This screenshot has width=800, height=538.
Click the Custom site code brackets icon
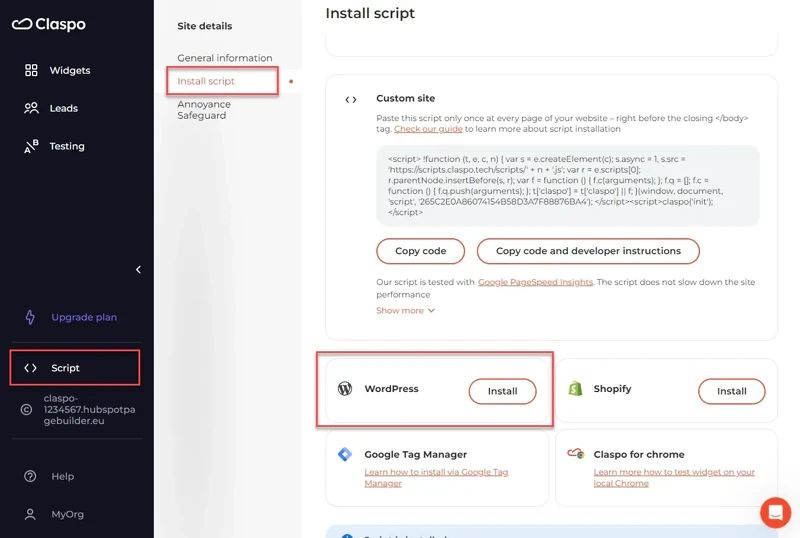351,100
